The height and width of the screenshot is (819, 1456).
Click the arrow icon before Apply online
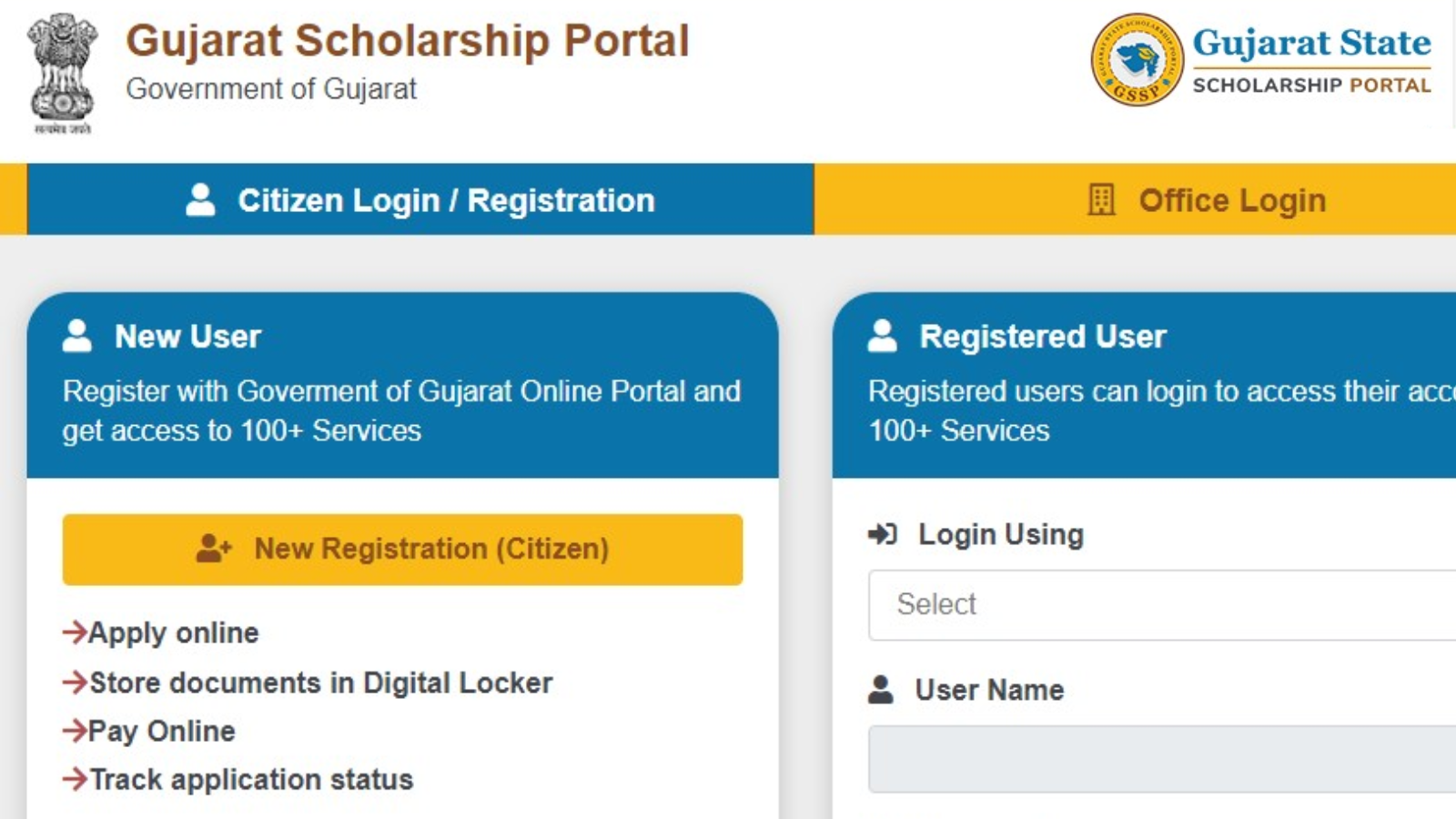(71, 632)
